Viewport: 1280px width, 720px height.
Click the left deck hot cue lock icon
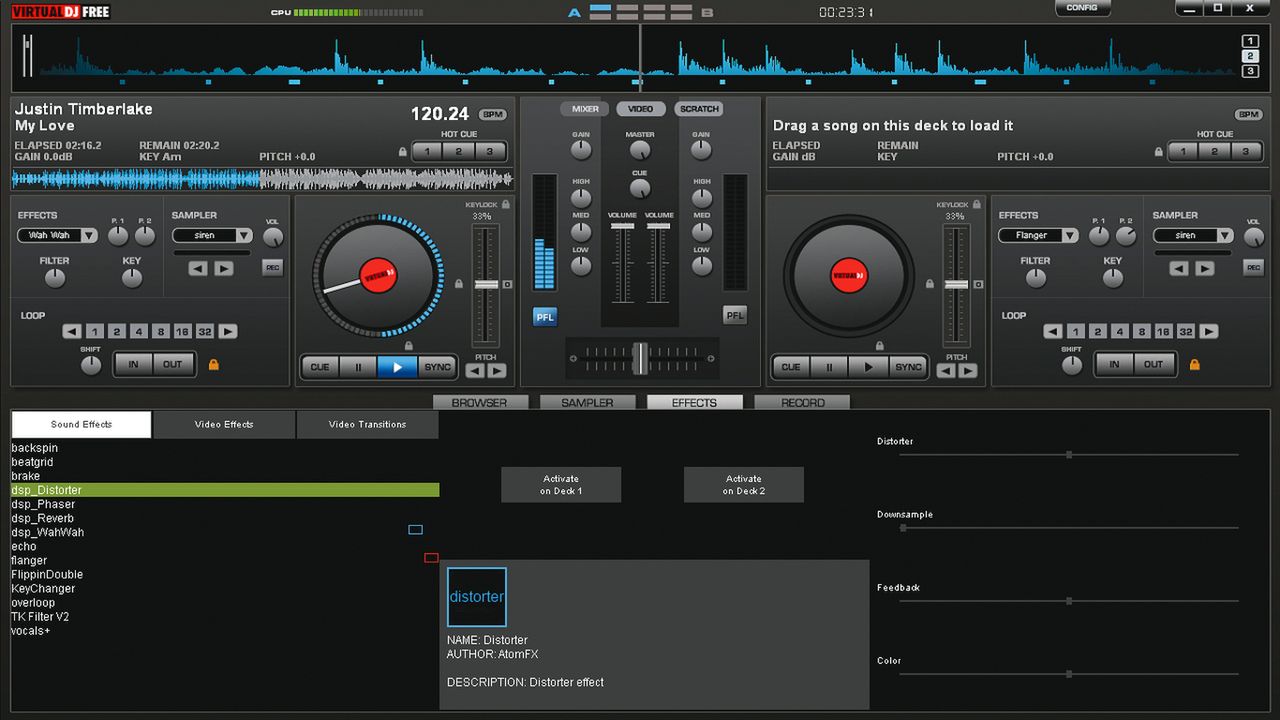pos(403,152)
